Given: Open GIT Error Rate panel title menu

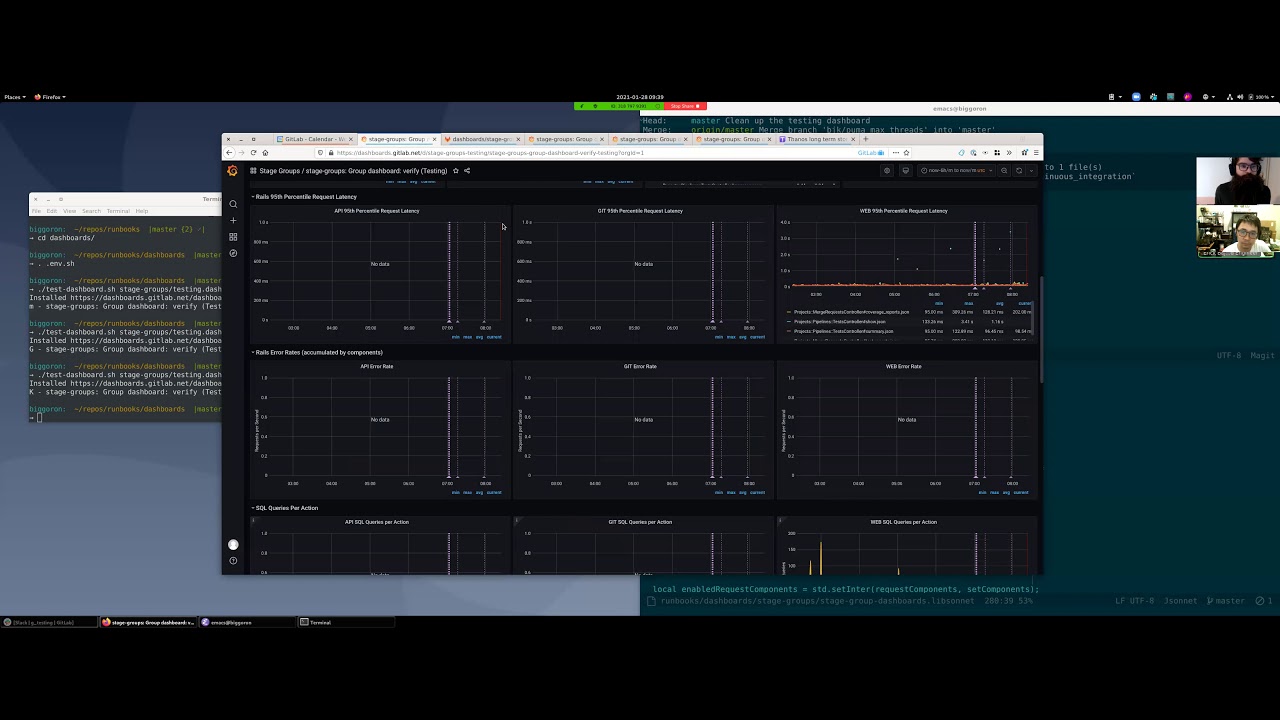Looking at the screenshot, I should 640,366.
